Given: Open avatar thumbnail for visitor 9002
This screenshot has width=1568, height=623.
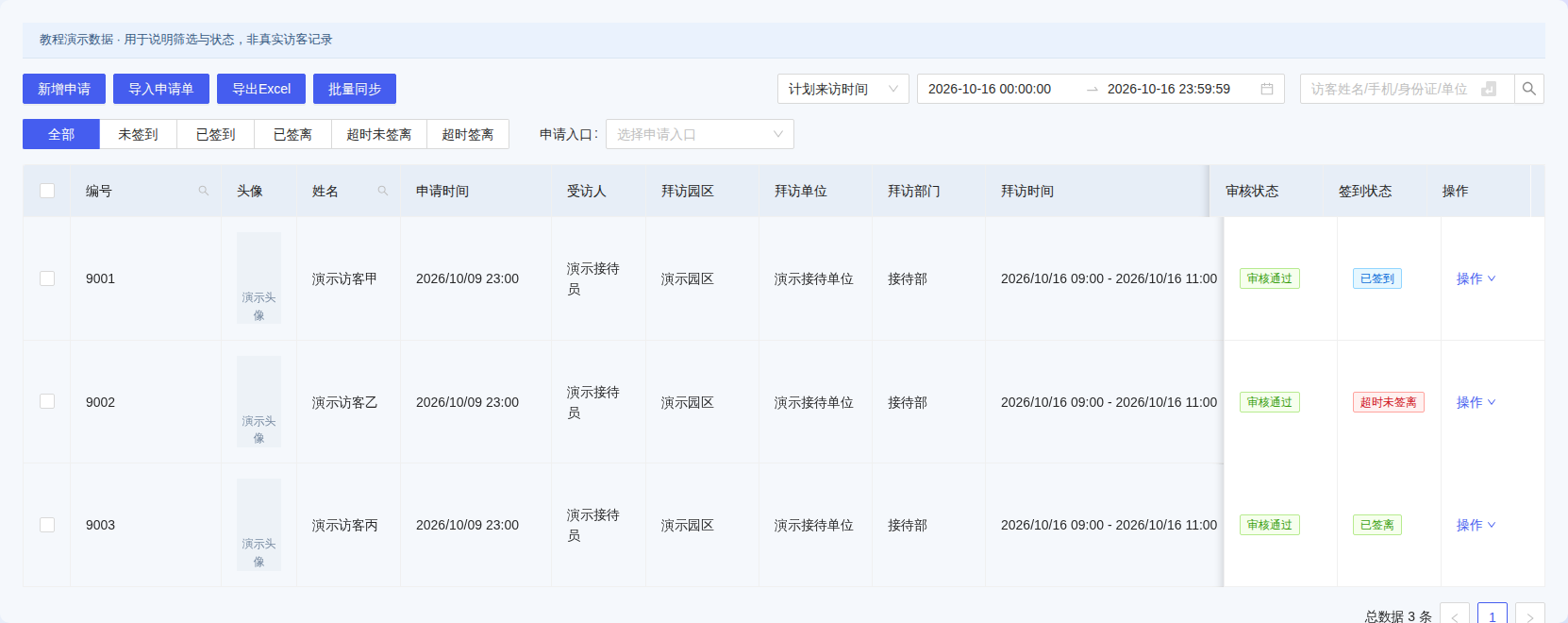Looking at the screenshot, I should [259, 401].
